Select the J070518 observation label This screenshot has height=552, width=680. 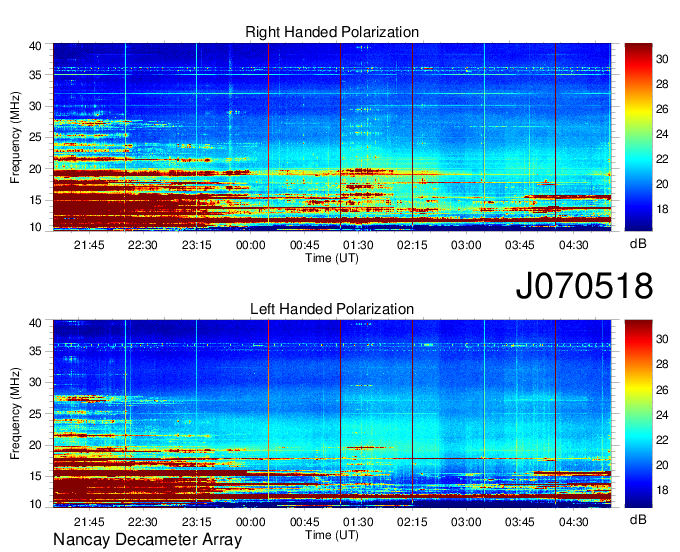click(x=584, y=286)
